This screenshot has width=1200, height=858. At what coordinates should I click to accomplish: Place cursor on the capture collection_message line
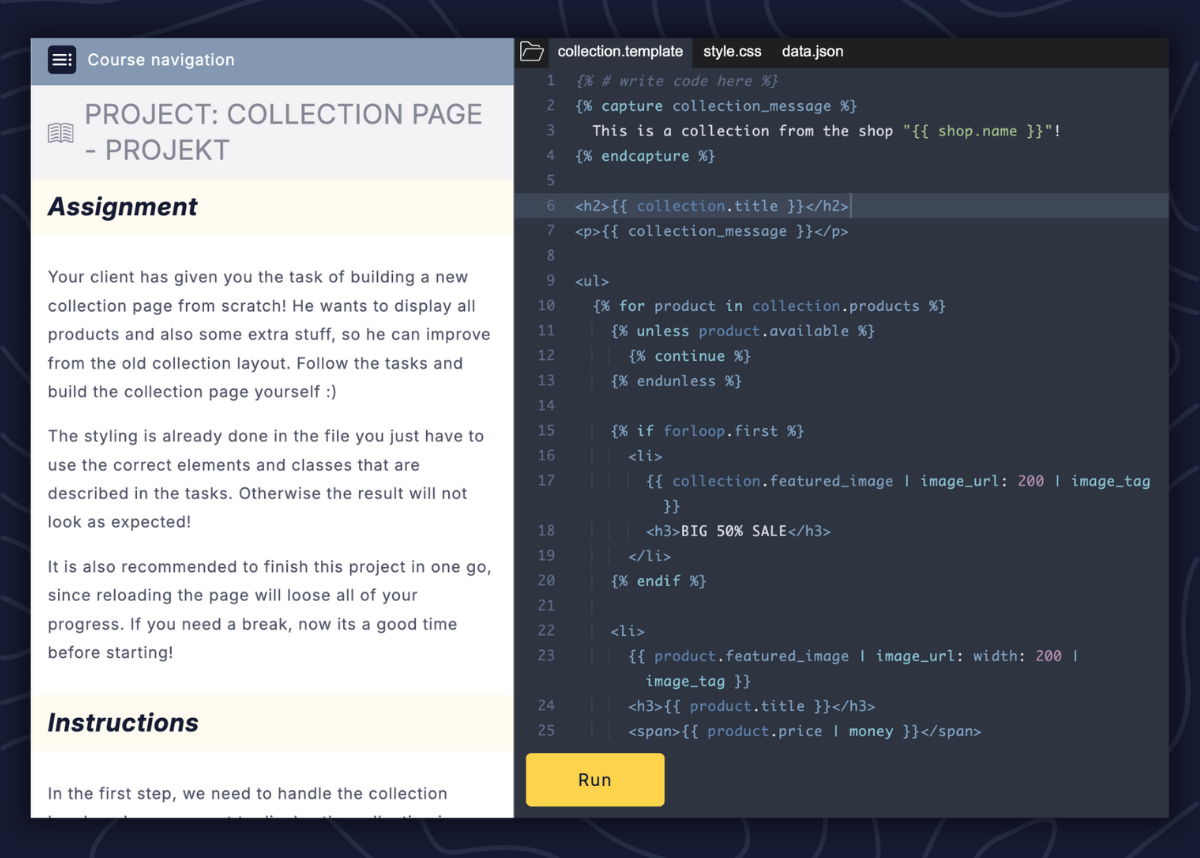[x=715, y=106]
